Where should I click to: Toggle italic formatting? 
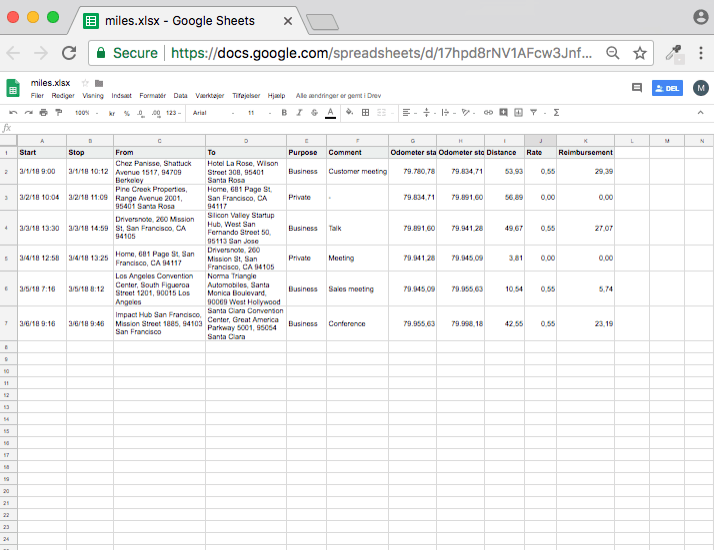pyautogui.click(x=299, y=113)
